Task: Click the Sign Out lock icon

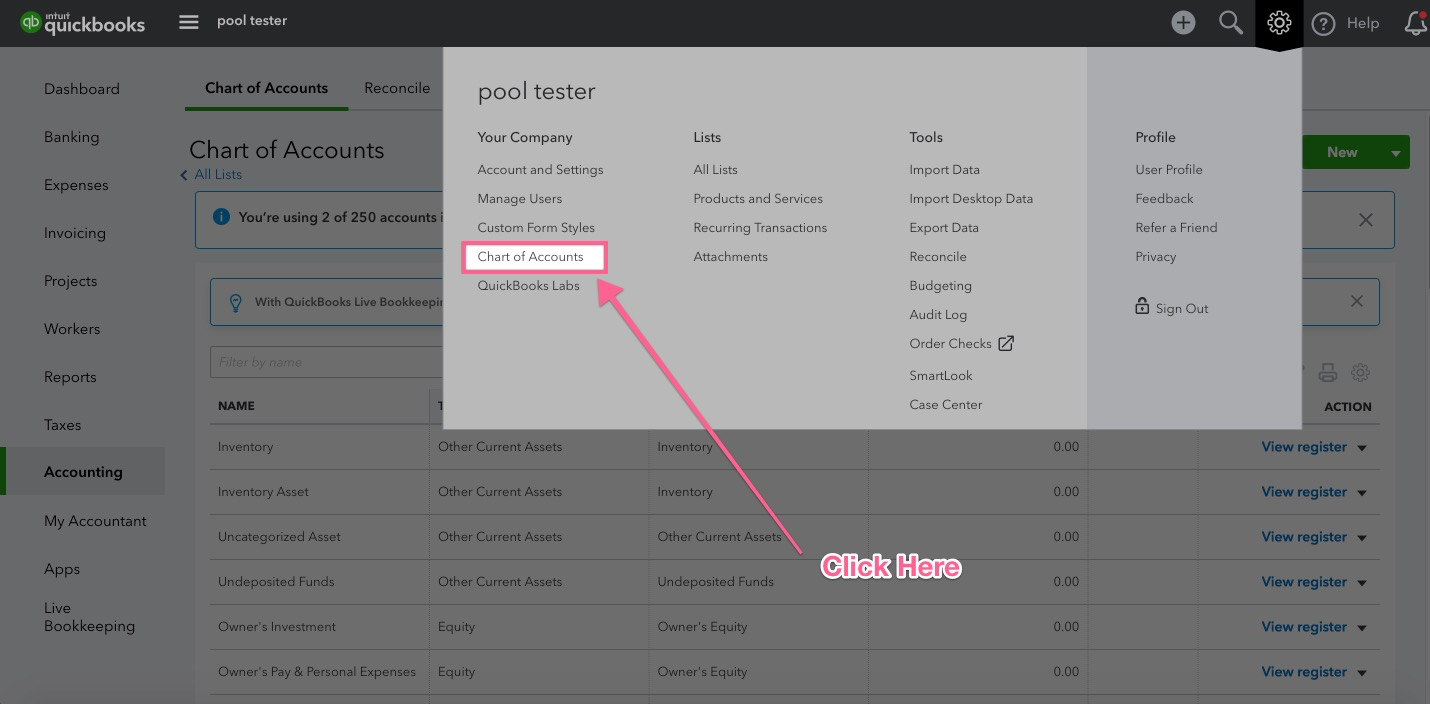Action: [x=1142, y=306]
